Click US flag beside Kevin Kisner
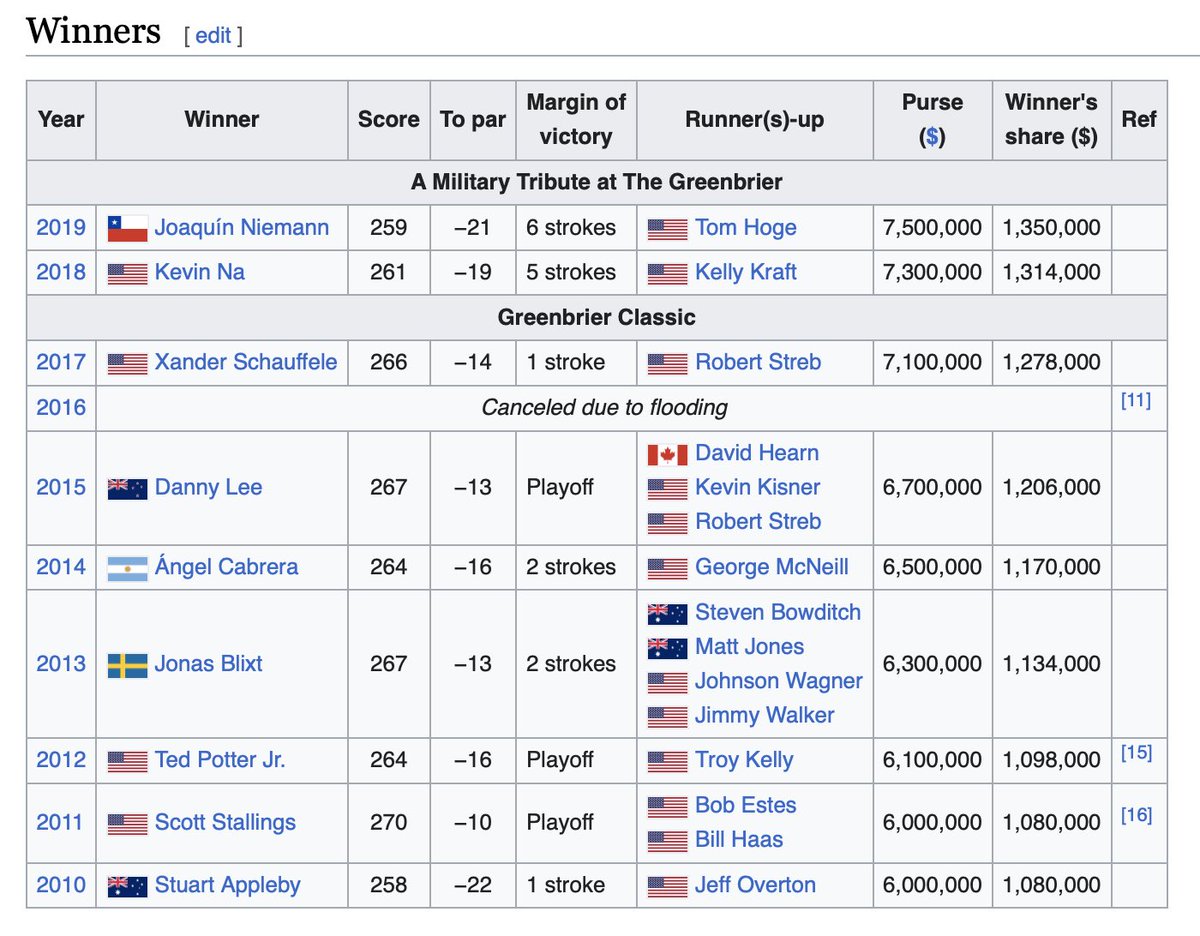 point(668,488)
